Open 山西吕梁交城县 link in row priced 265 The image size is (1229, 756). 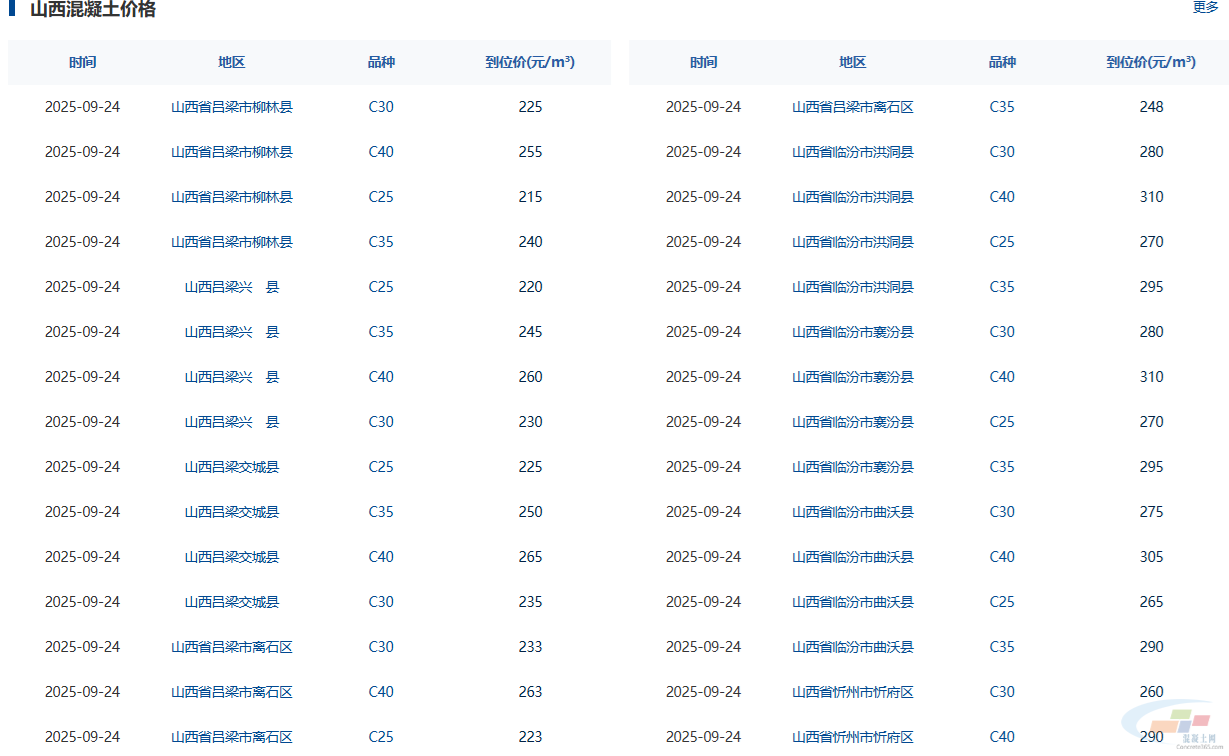point(231,557)
